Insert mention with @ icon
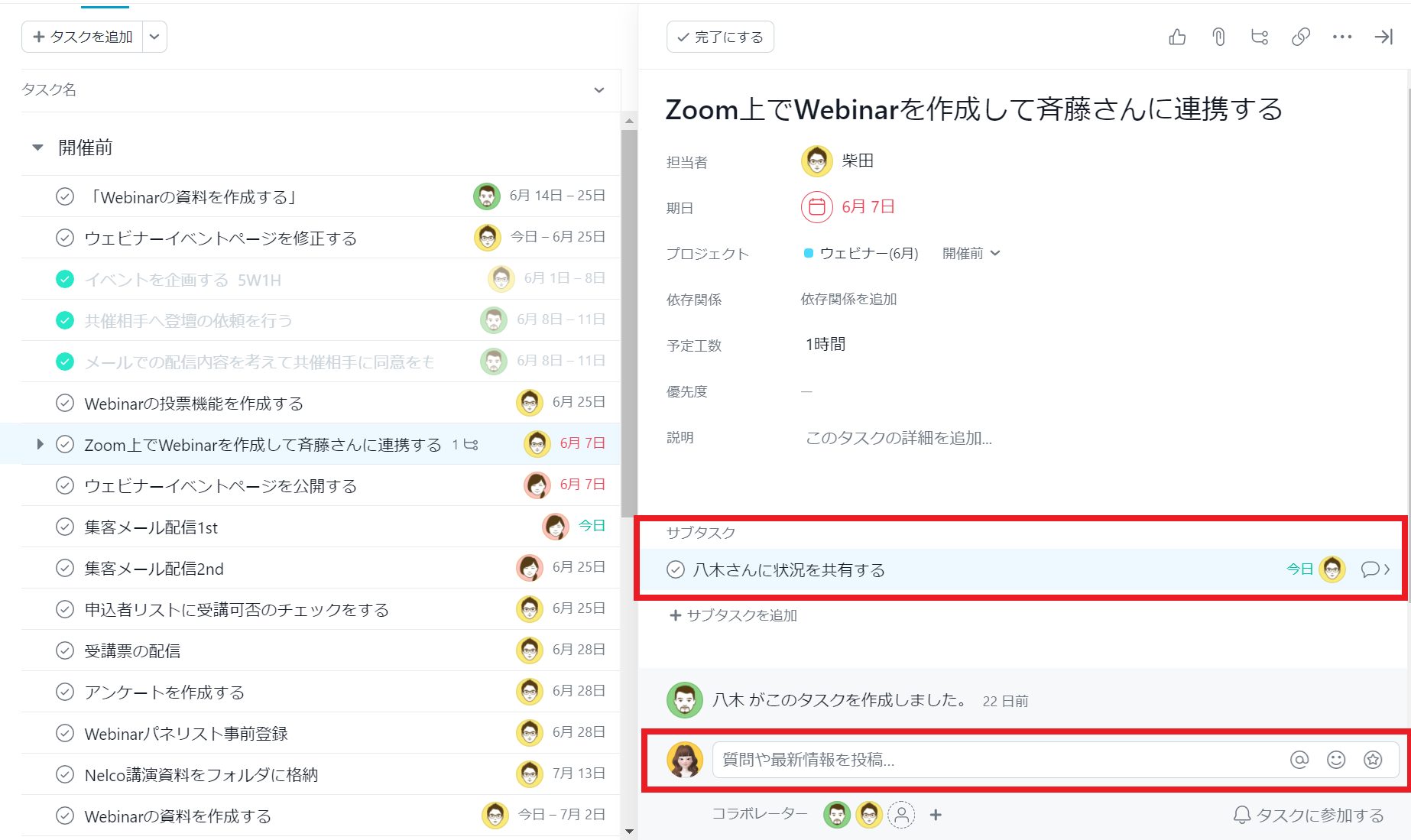1411x840 pixels. click(x=1299, y=759)
